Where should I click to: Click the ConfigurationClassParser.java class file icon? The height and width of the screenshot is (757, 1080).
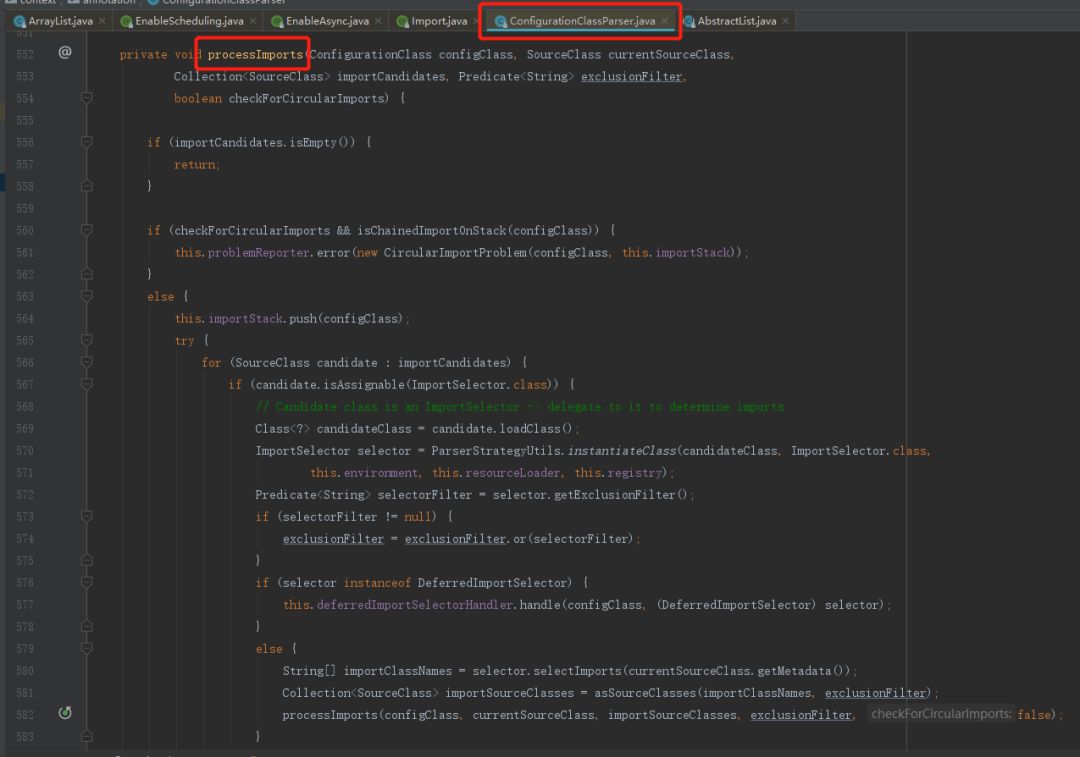click(x=501, y=21)
